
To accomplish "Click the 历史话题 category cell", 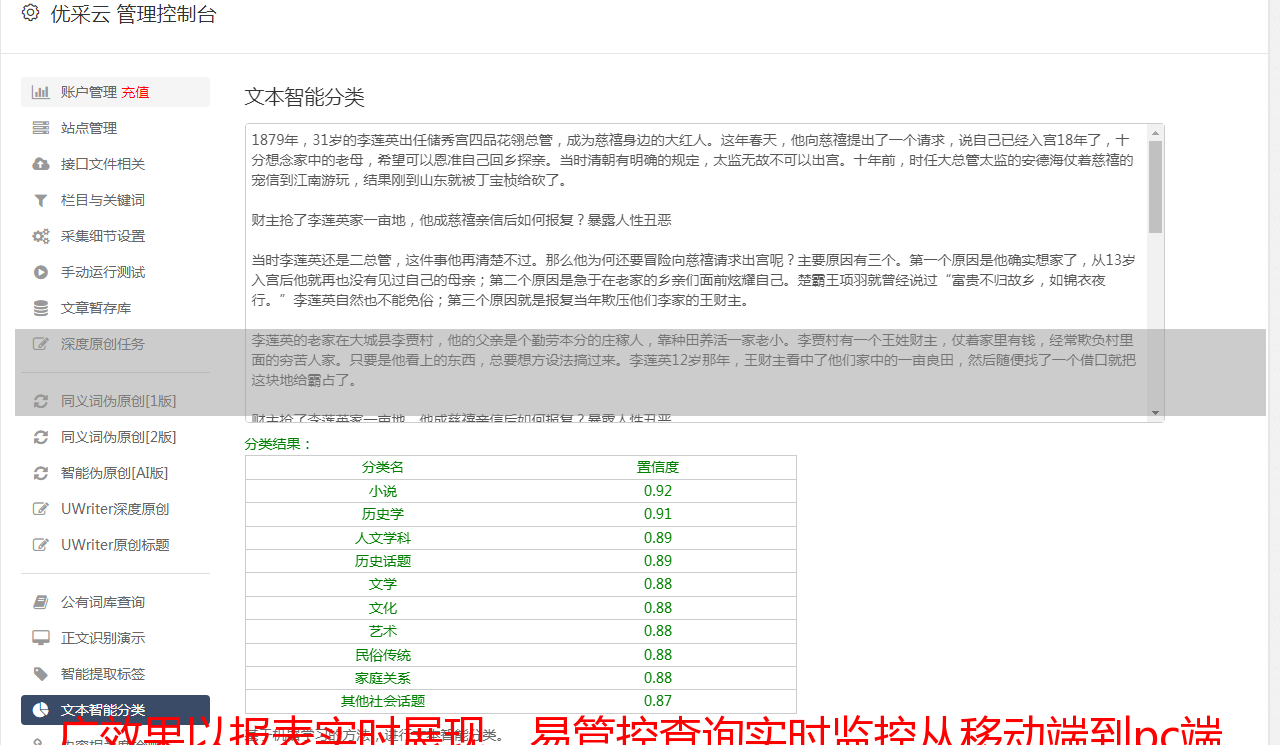I will click(383, 561).
